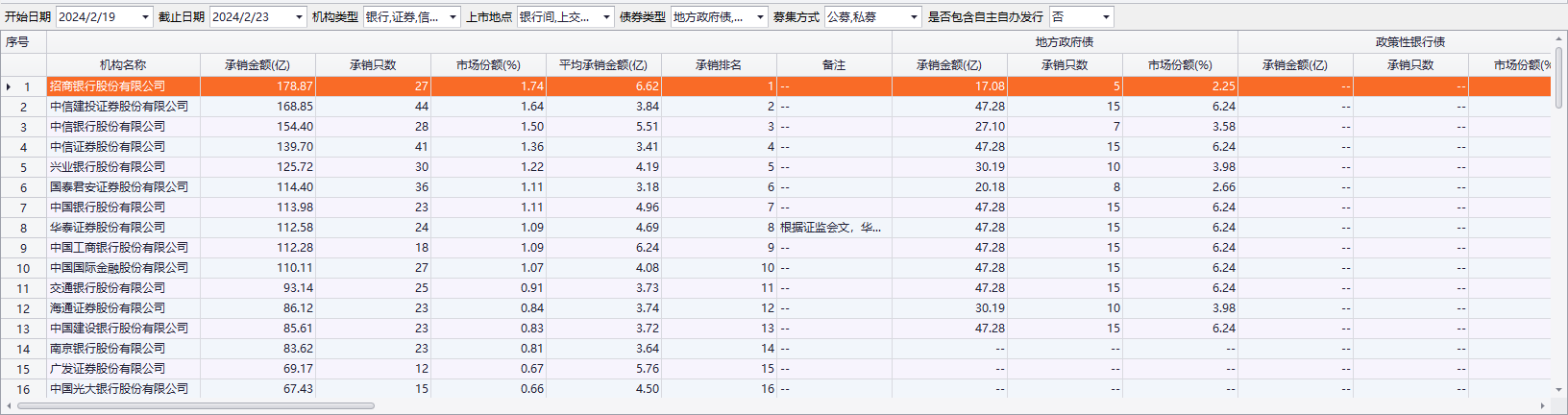The width and height of the screenshot is (1568, 415).
Task: Open the 募集方式 dropdown
Action: pyautogui.click(x=914, y=17)
